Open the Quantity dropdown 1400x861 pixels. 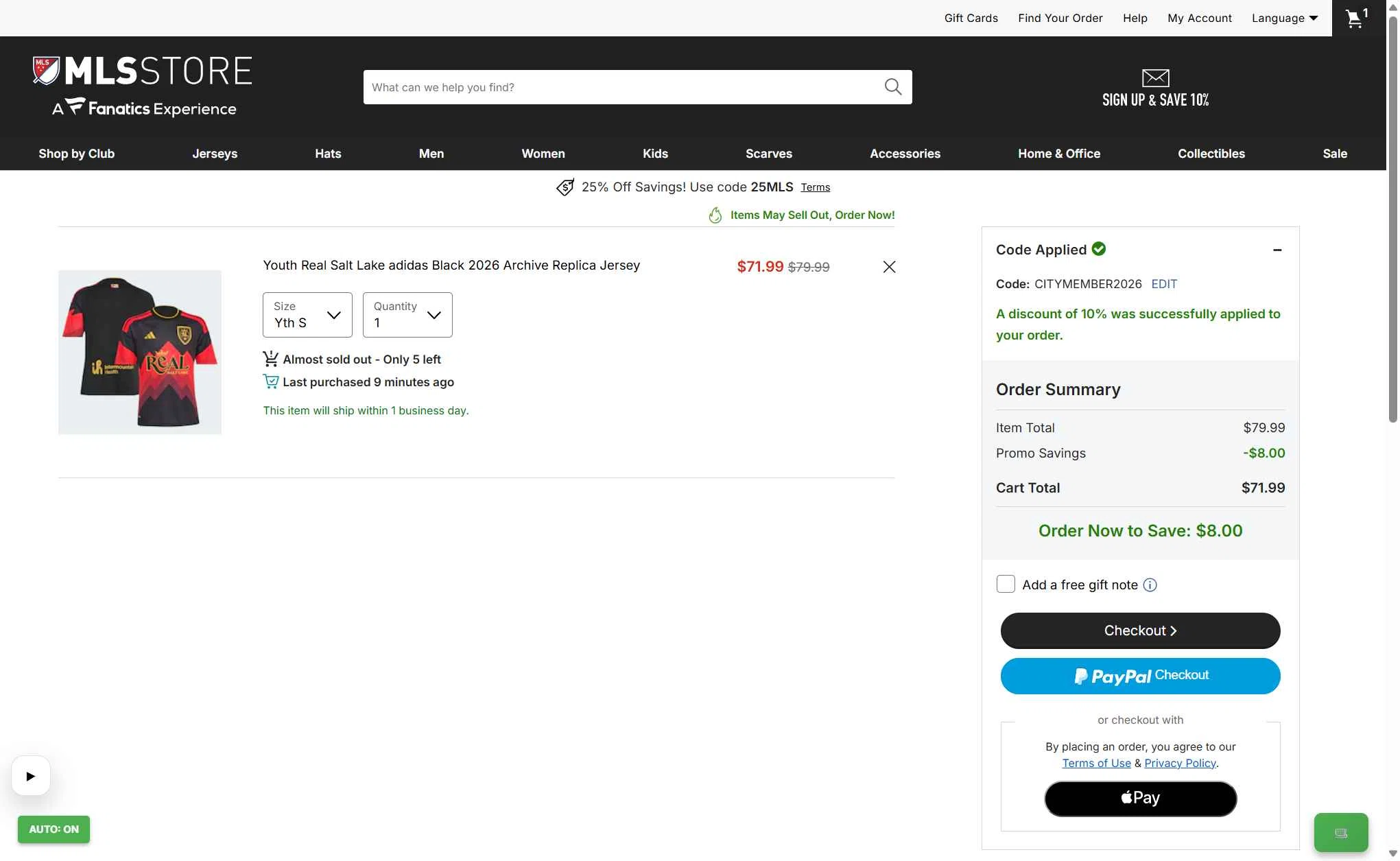pos(407,315)
